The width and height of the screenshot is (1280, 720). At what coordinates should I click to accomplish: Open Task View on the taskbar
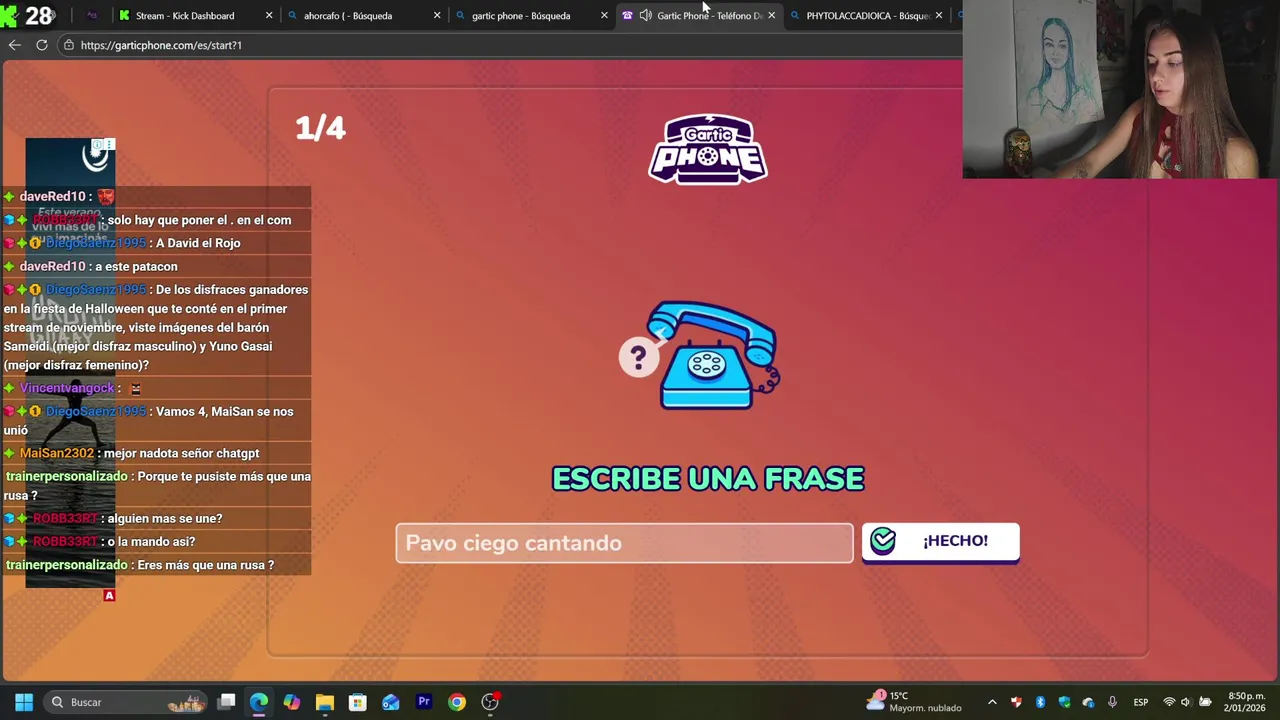pos(227,702)
